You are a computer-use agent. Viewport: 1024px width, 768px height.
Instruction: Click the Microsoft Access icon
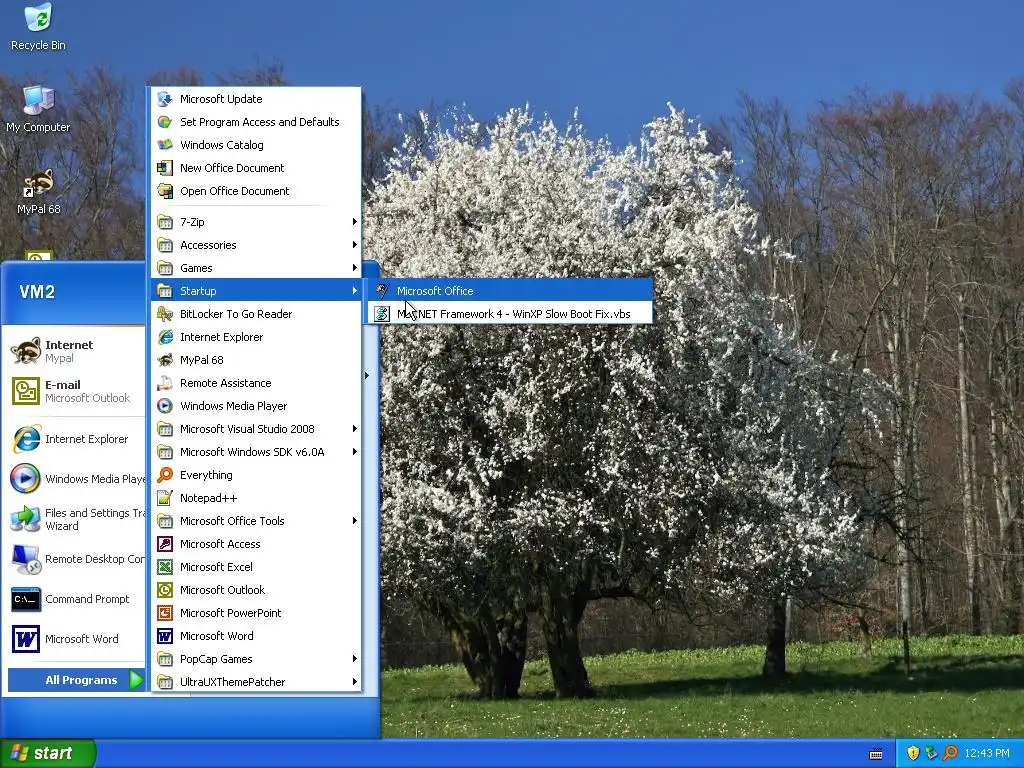click(x=165, y=544)
